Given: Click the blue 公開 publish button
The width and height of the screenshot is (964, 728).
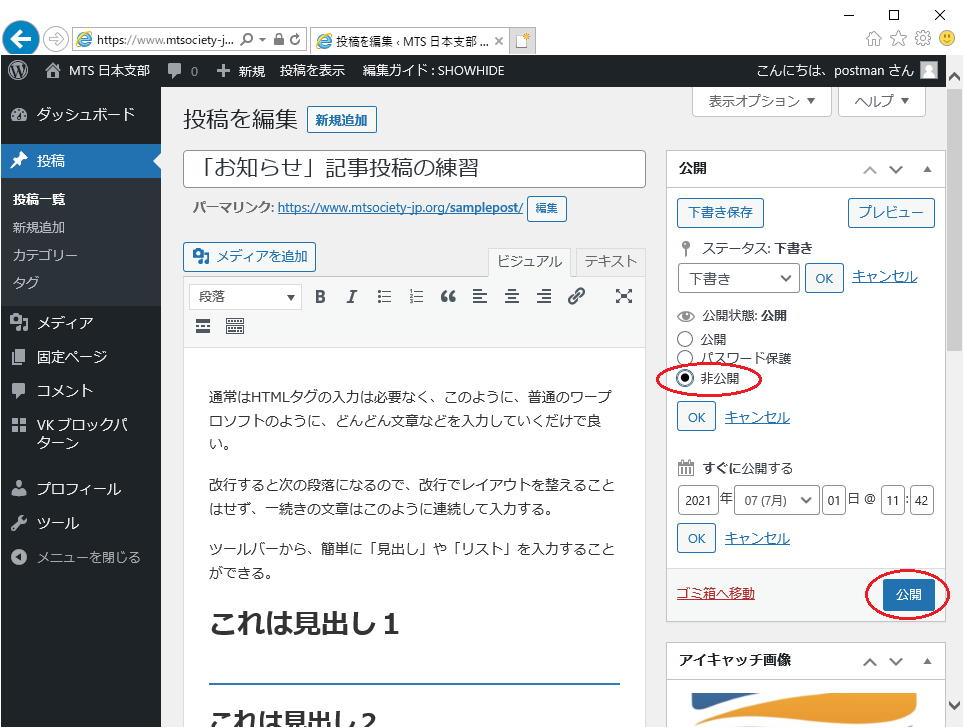Looking at the screenshot, I should (x=908, y=595).
